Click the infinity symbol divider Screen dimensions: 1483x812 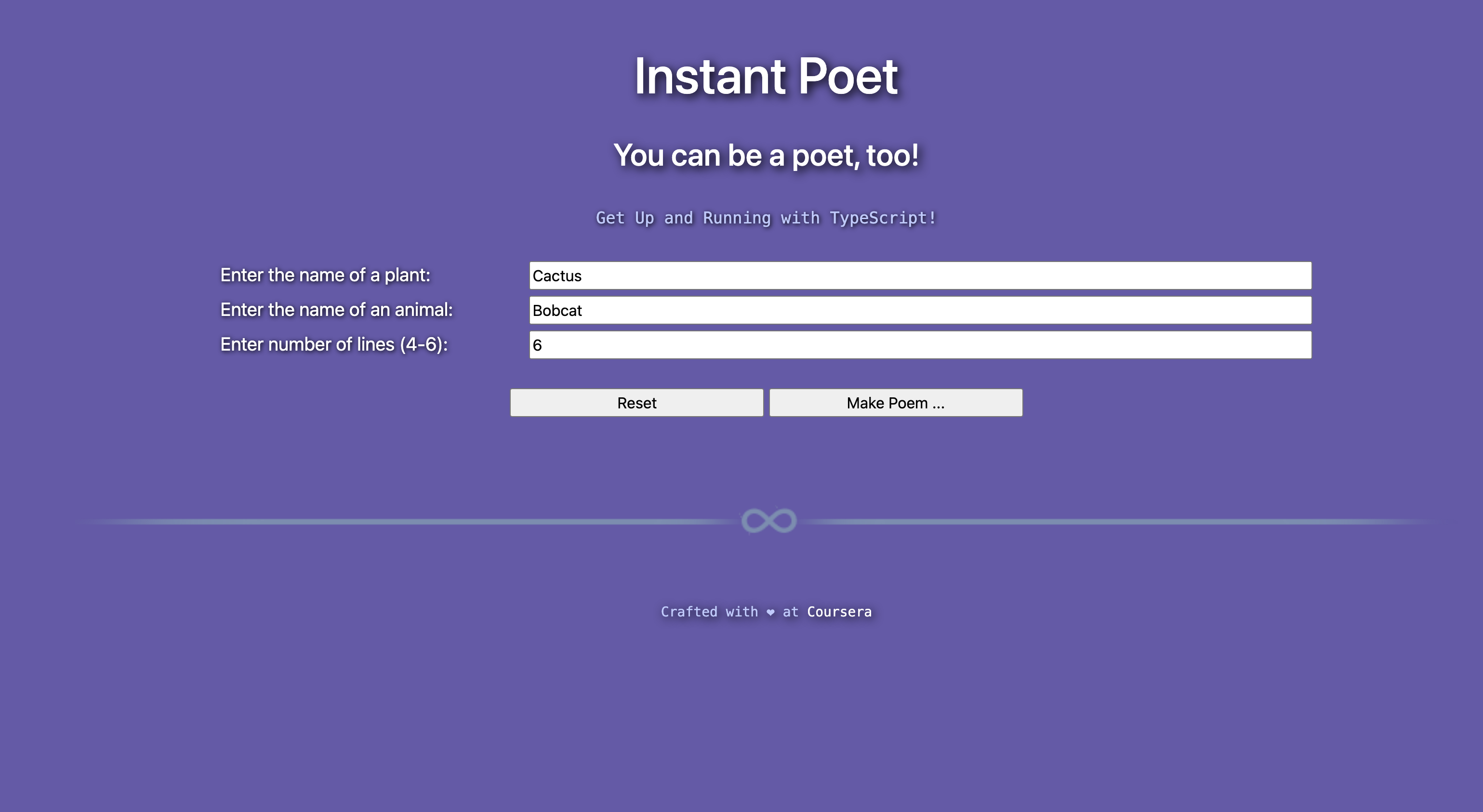pyautogui.click(x=768, y=521)
